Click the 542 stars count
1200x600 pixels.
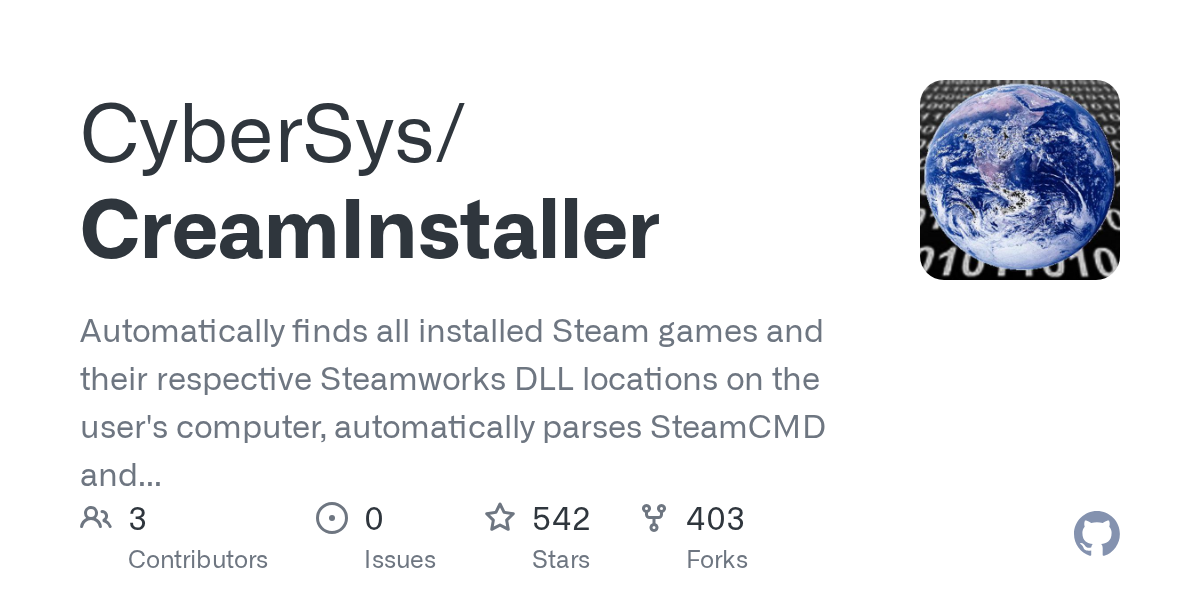561,519
